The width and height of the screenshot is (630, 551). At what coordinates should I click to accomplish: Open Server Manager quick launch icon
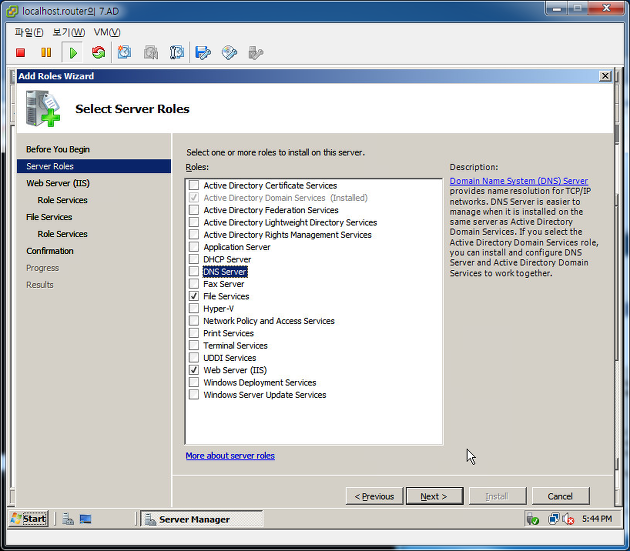click(x=68, y=519)
